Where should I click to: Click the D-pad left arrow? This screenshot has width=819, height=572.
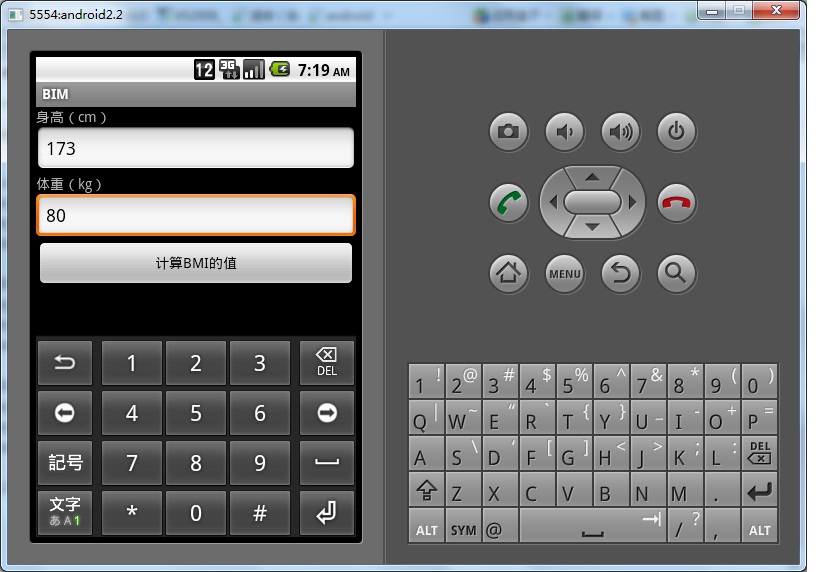tap(554, 202)
